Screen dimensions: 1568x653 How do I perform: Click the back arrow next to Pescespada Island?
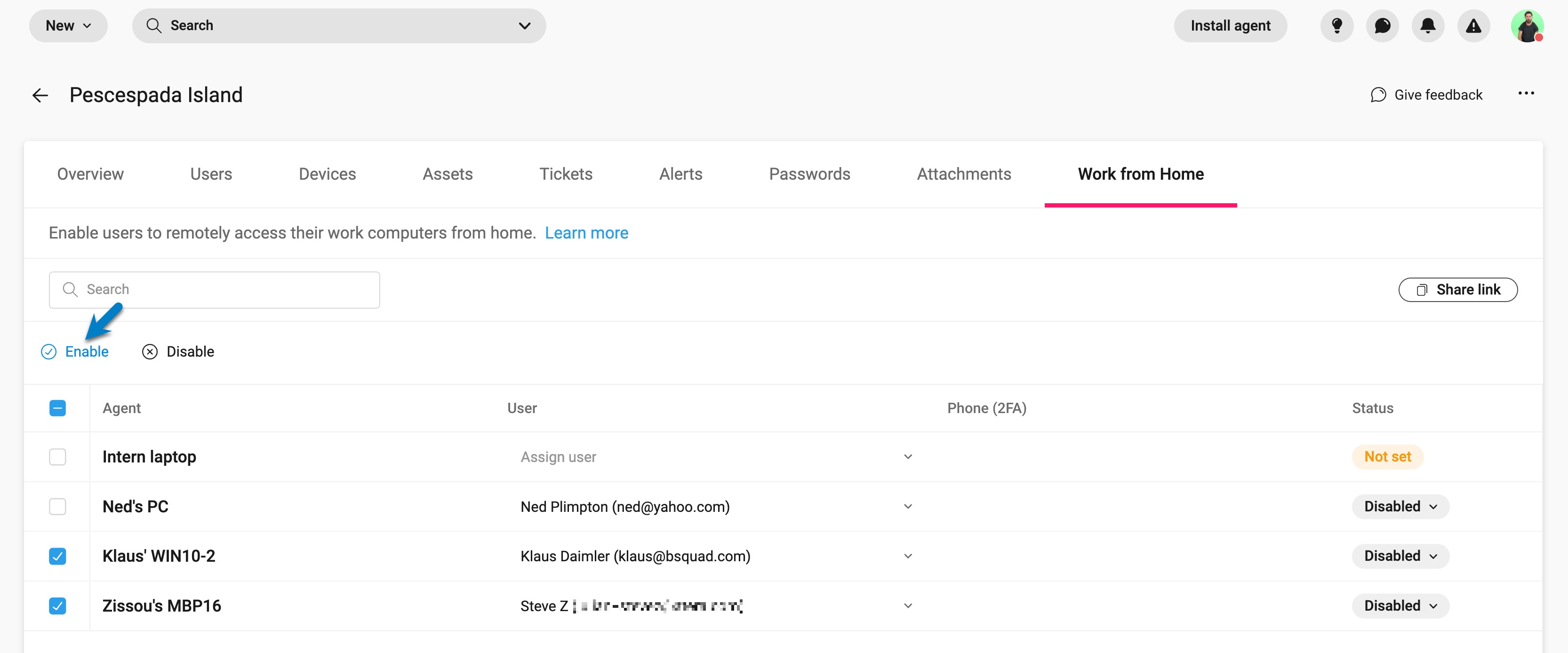[x=40, y=95]
